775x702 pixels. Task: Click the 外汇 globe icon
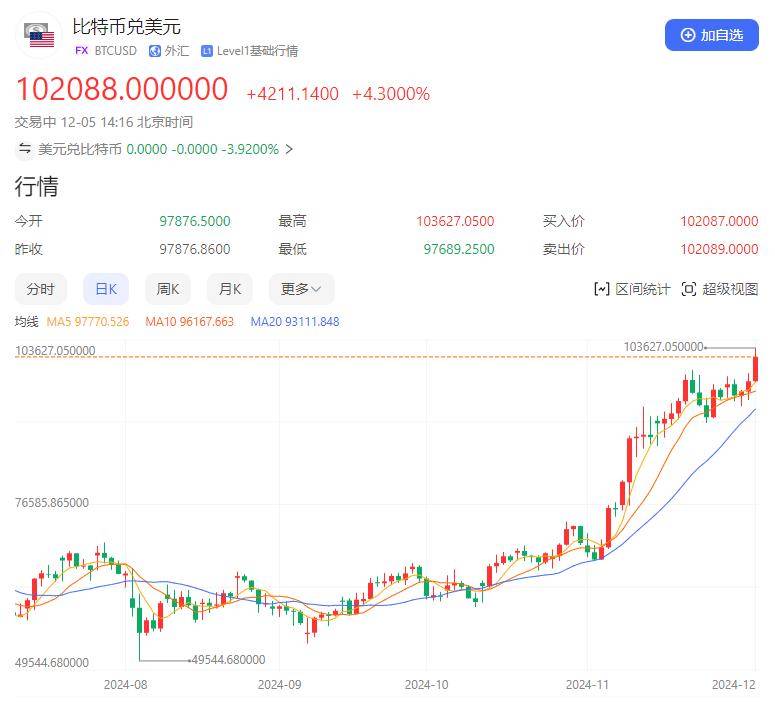(155, 51)
